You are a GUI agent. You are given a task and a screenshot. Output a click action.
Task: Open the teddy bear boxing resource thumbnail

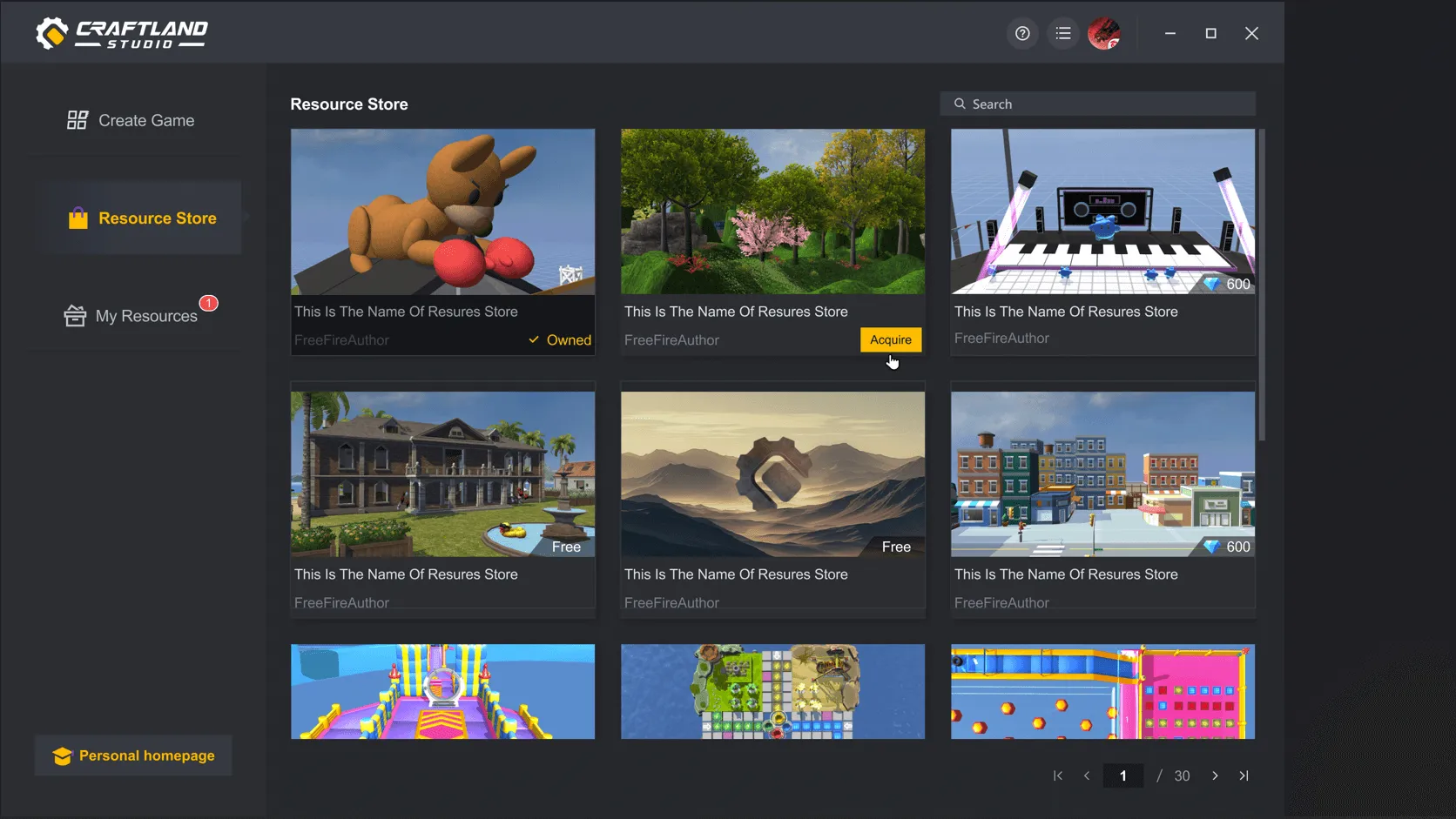pyautogui.click(x=442, y=211)
